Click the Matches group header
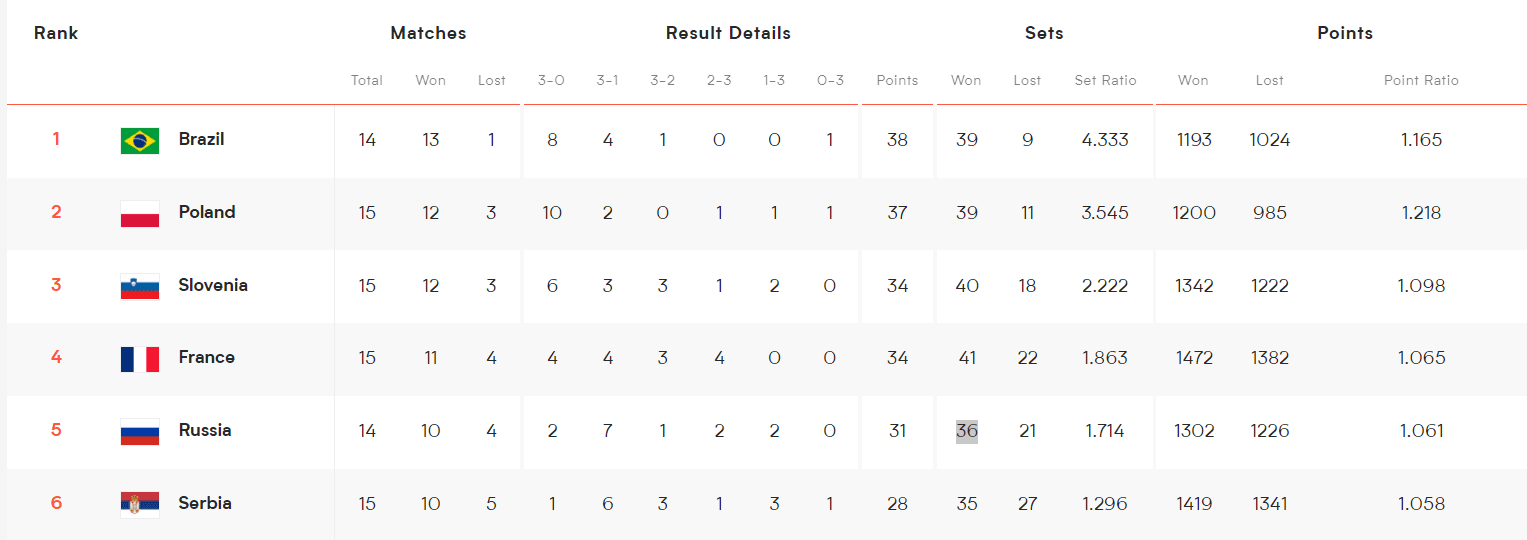 click(x=428, y=33)
